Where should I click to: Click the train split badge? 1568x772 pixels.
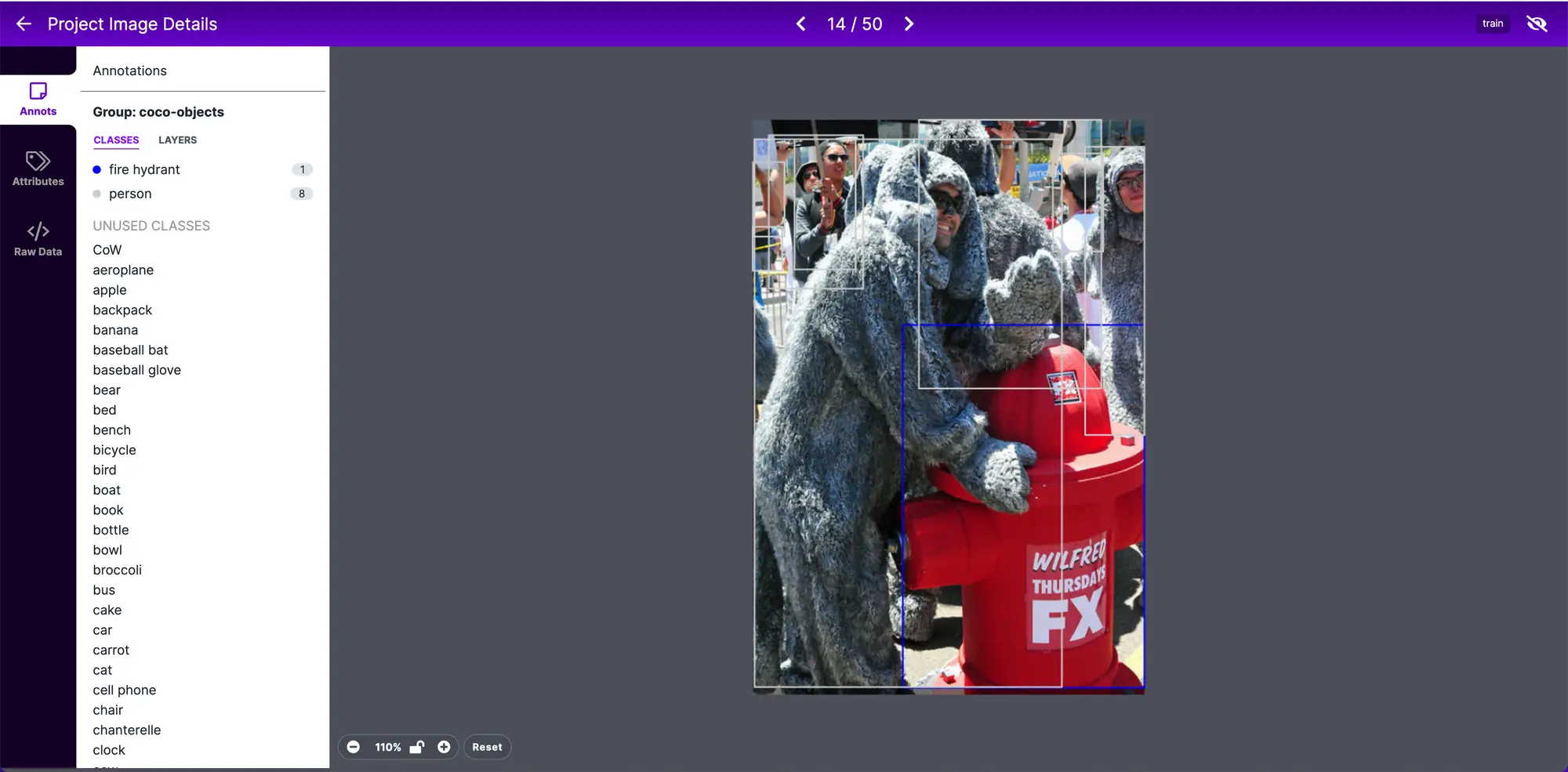1493,24
